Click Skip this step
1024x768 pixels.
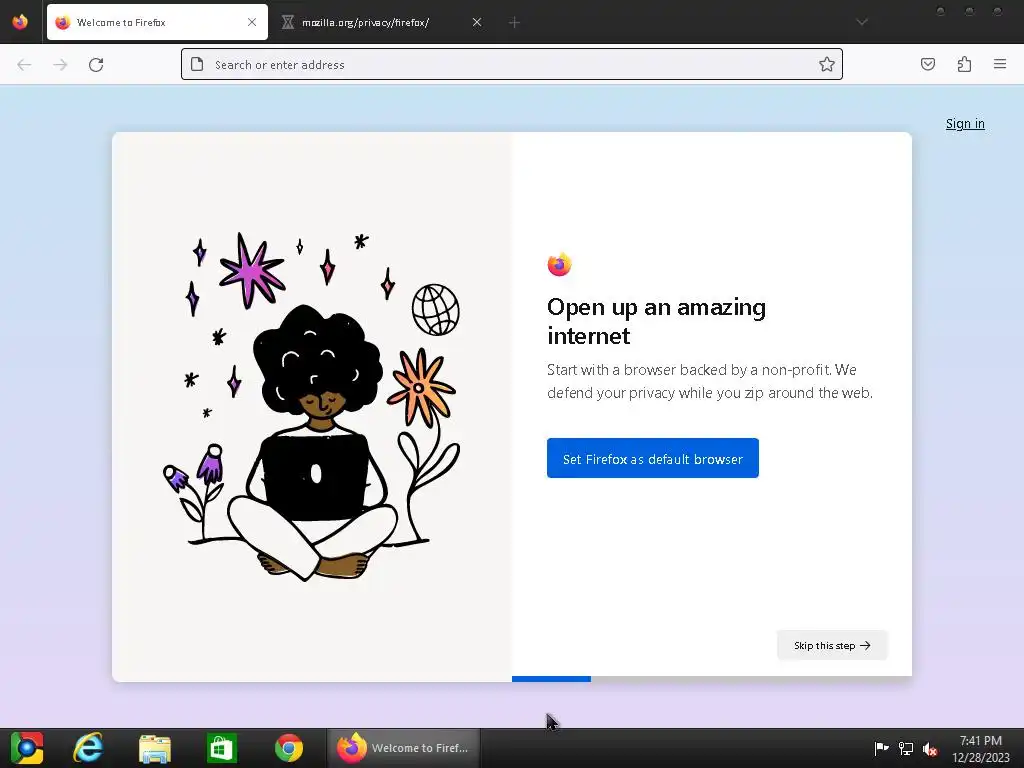point(832,645)
